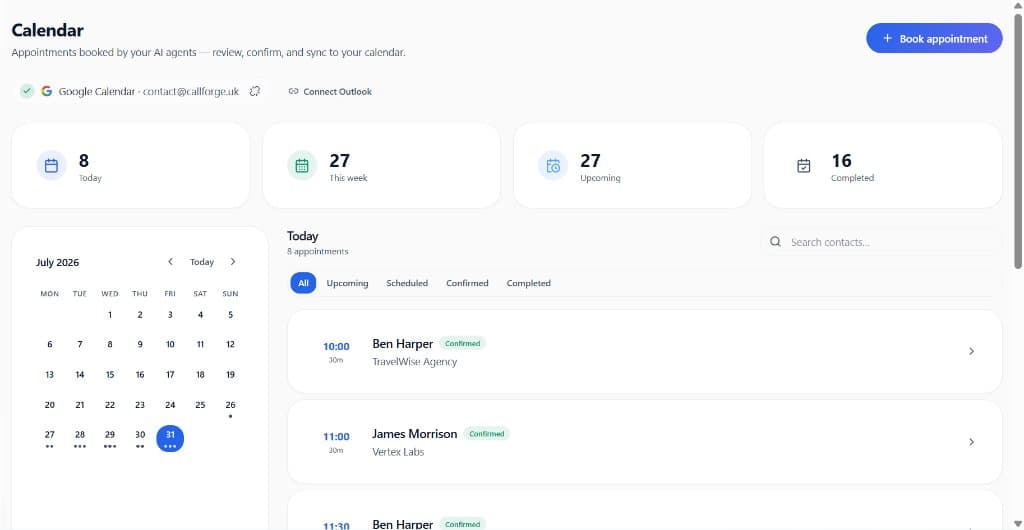
Task: Click the Confirmed badge on 10:00 Ben Harper
Action: 462,343
